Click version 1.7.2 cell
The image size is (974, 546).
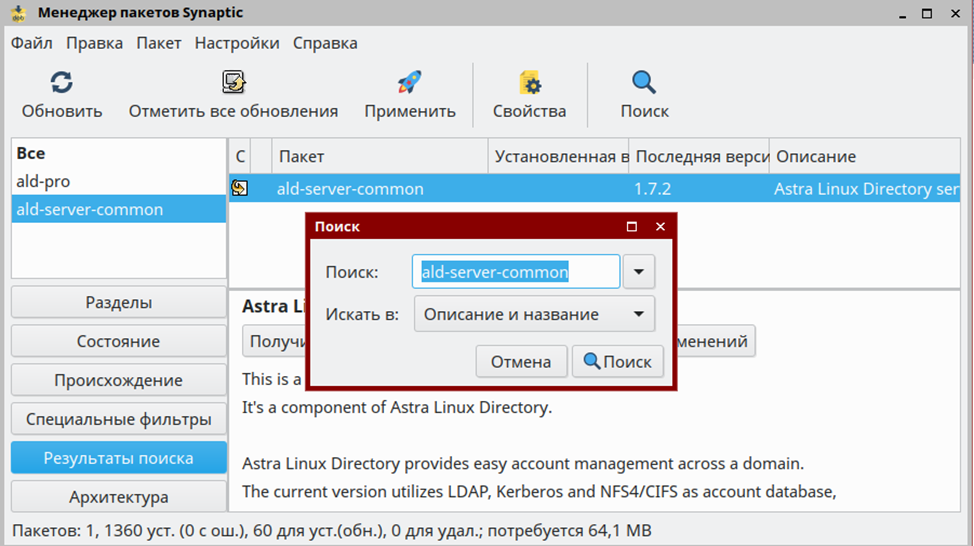coord(652,189)
